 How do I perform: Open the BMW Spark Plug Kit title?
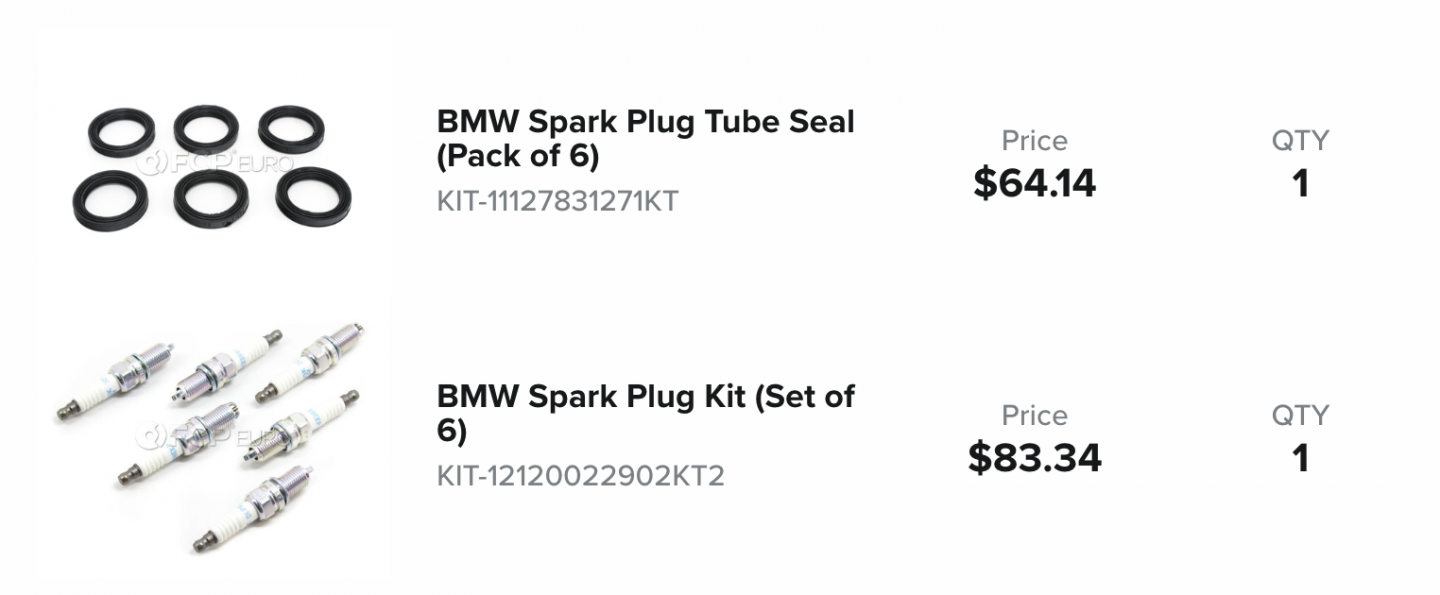645,412
